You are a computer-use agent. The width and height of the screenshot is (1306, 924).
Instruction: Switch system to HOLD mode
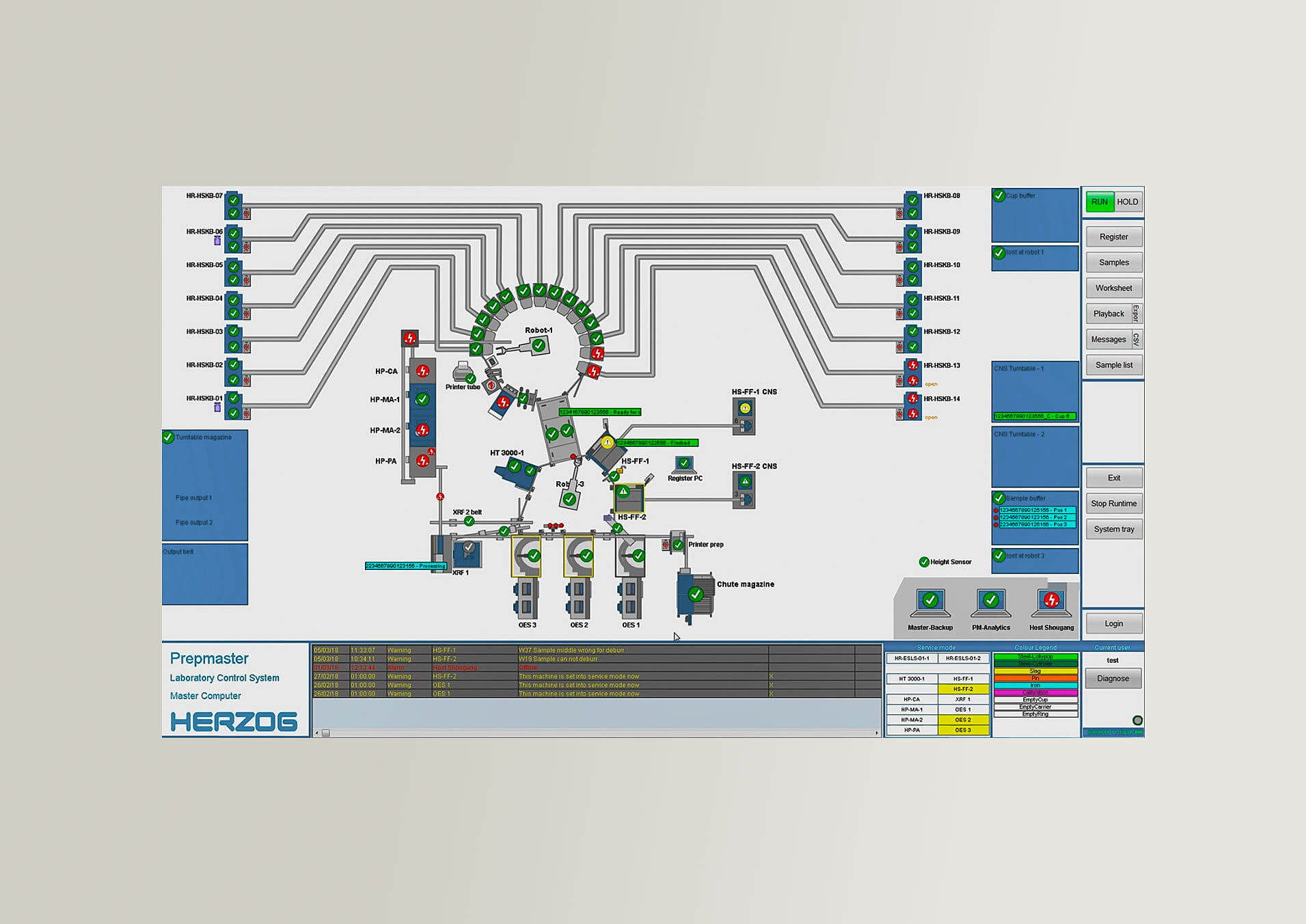pyautogui.click(x=1128, y=202)
